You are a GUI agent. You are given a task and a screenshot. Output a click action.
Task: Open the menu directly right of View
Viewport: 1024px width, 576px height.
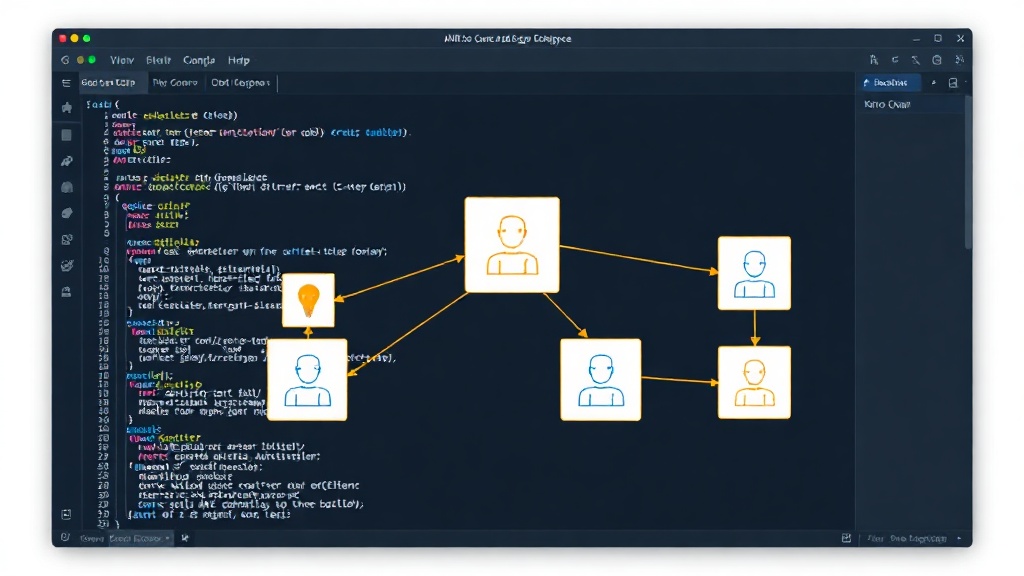[158, 60]
